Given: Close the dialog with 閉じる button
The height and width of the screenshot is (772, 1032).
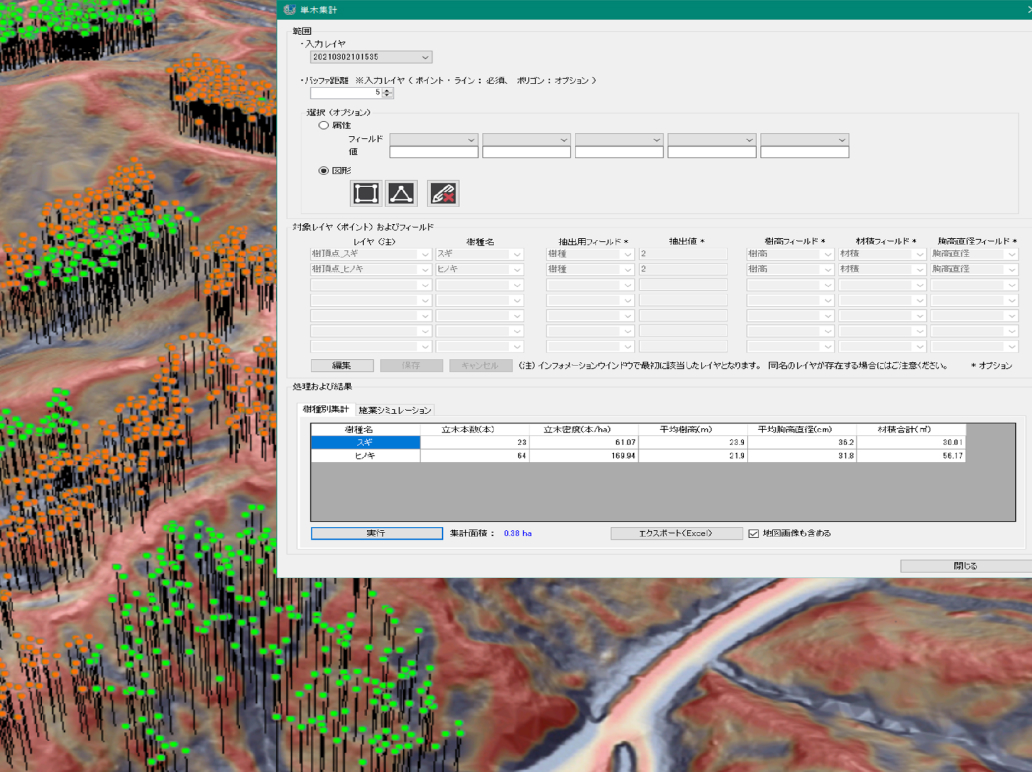Looking at the screenshot, I should pyautogui.click(x=963, y=565).
